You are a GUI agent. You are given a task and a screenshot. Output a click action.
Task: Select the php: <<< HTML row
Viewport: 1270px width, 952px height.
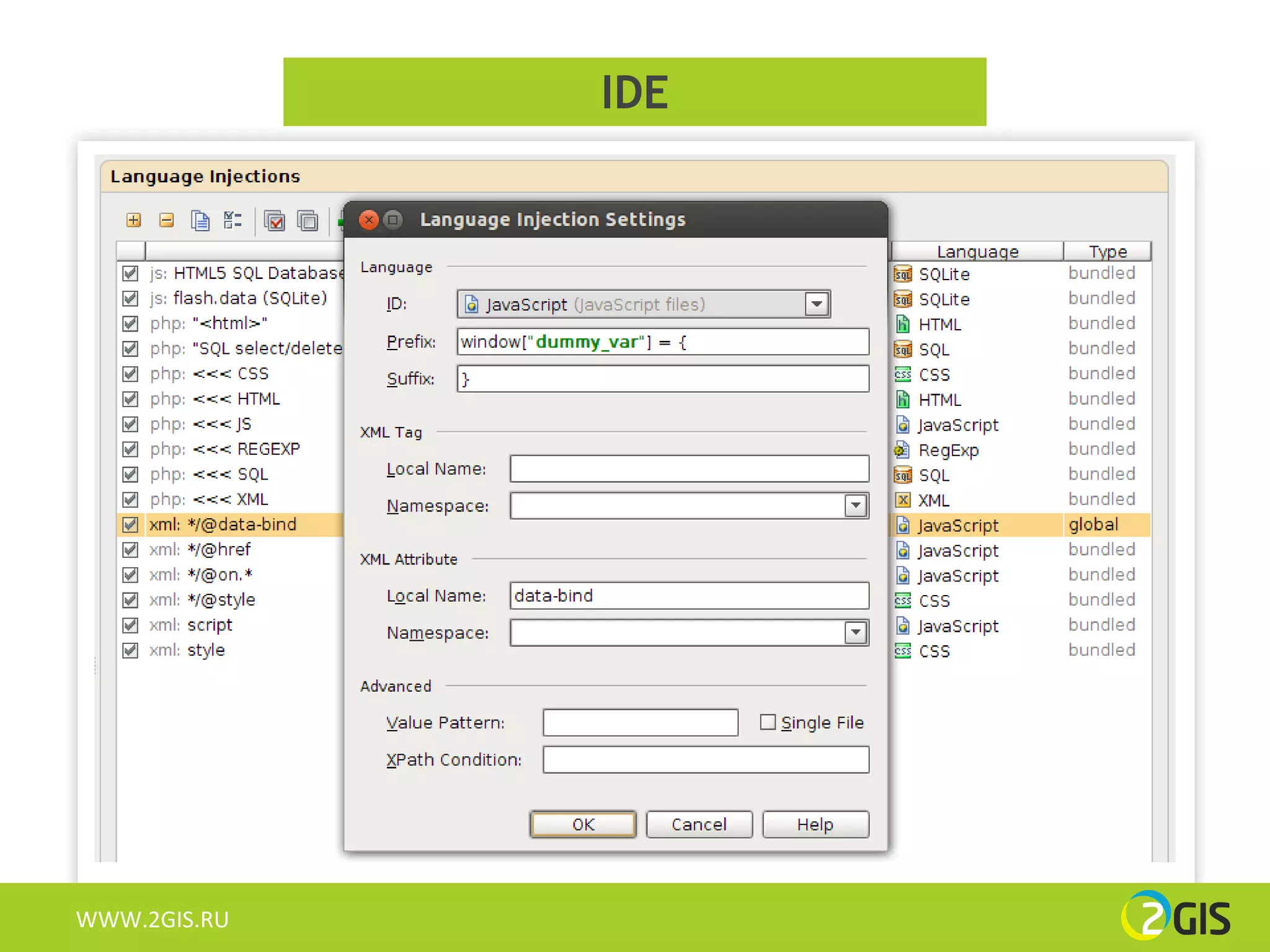230,399
